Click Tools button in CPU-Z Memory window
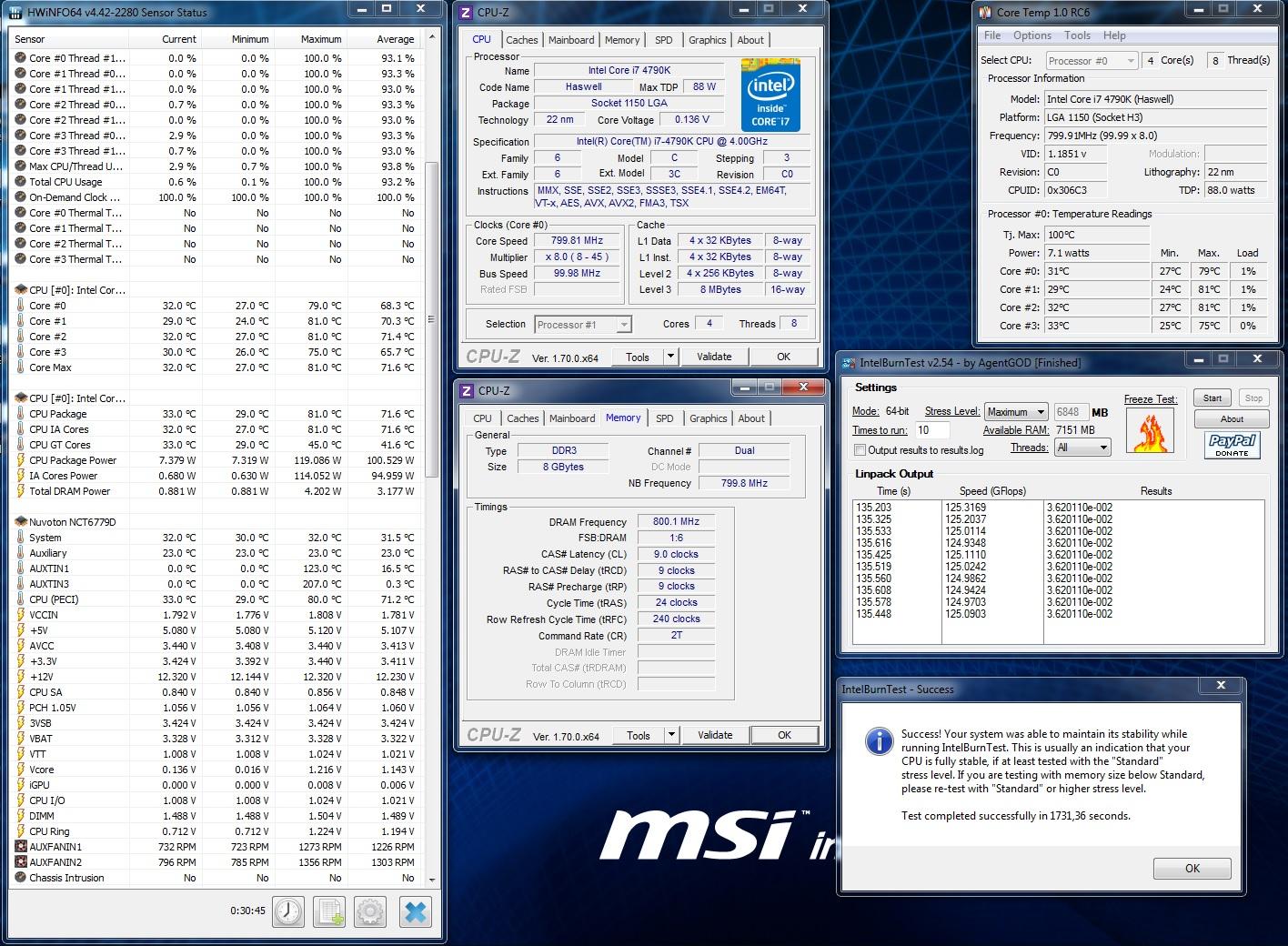This screenshot has width=1288, height=946. click(639, 735)
